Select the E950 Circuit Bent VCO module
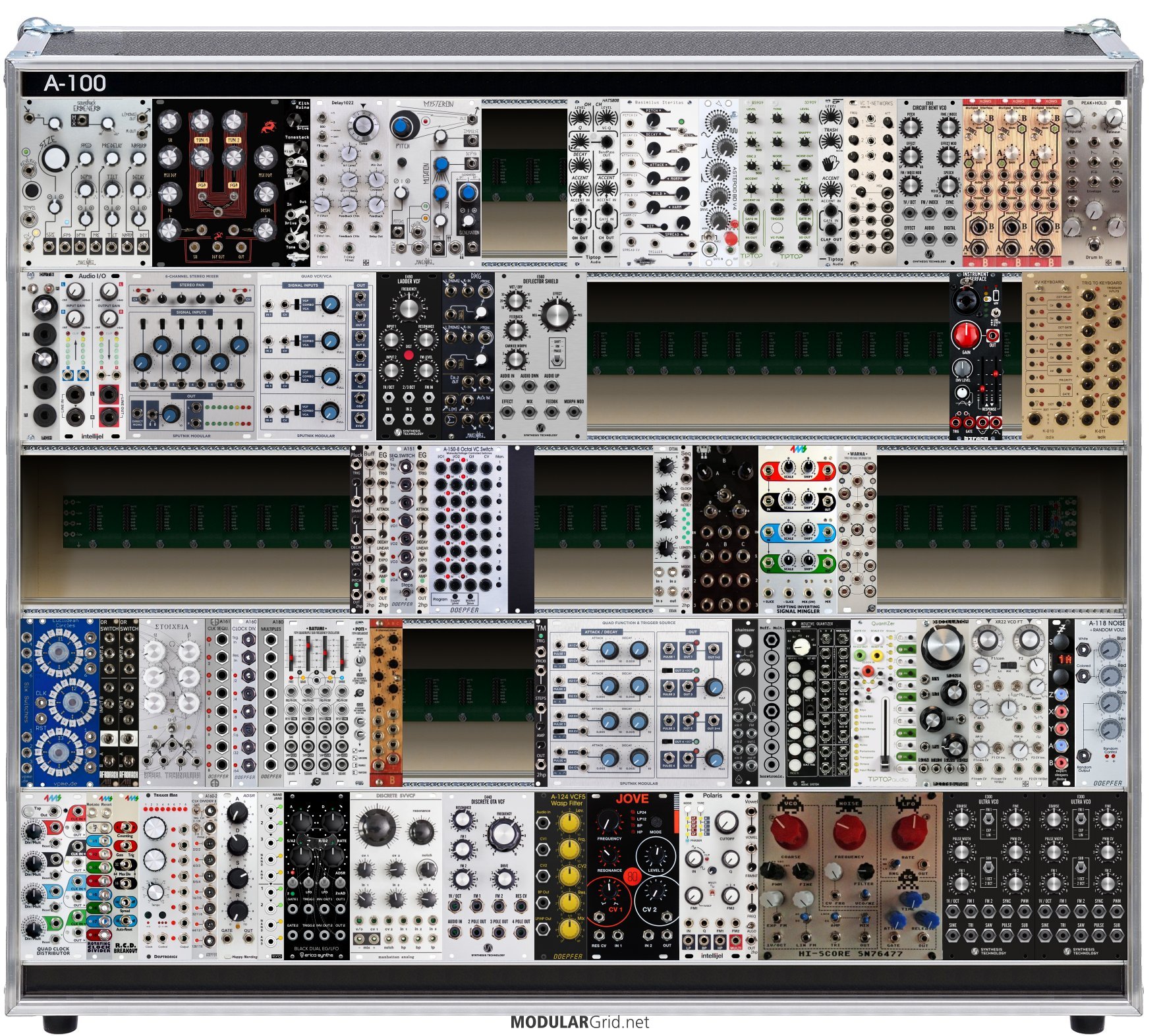Viewport: 1161px width, 1036px height. pyautogui.click(x=929, y=183)
